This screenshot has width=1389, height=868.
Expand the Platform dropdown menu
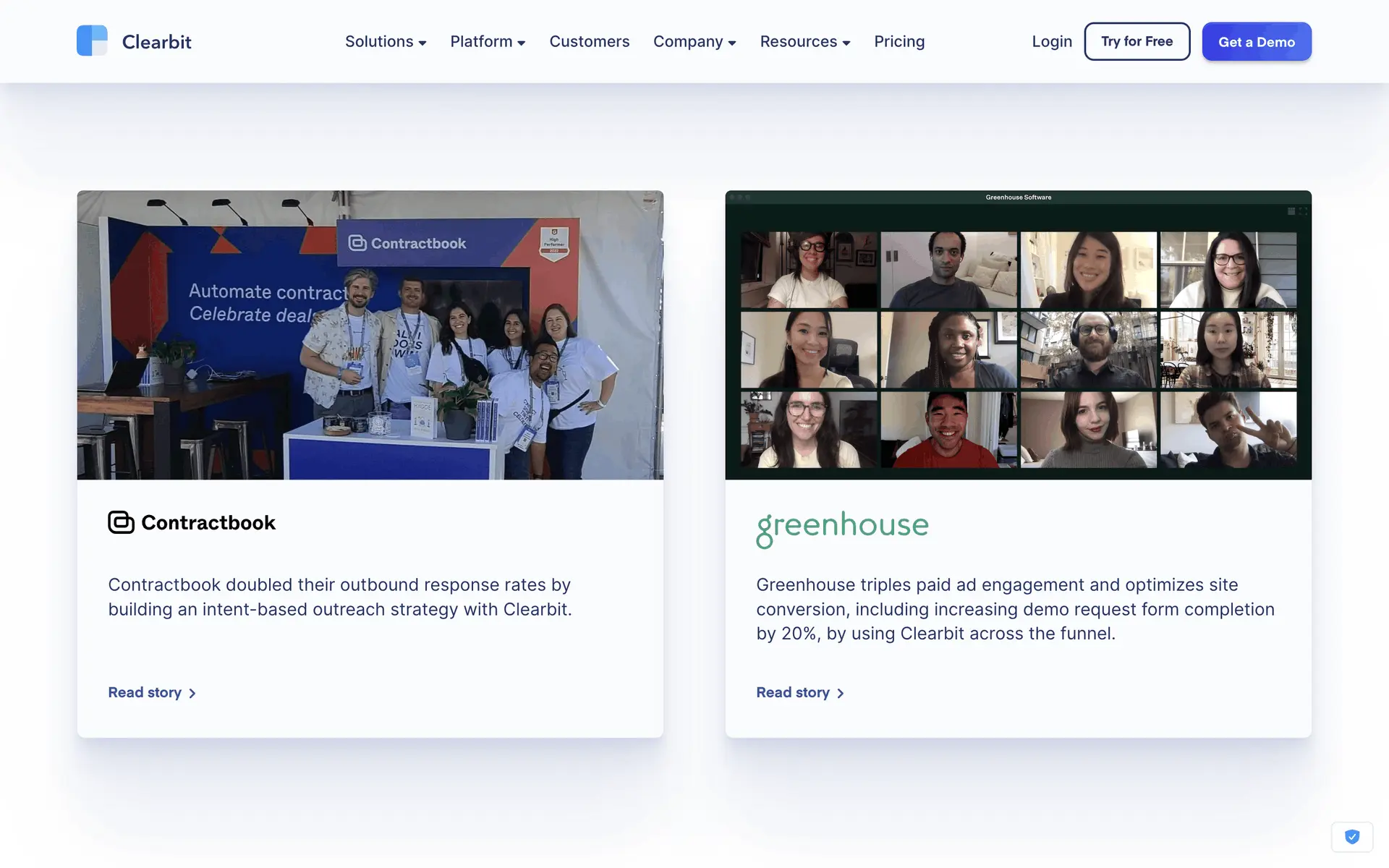click(x=488, y=42)
